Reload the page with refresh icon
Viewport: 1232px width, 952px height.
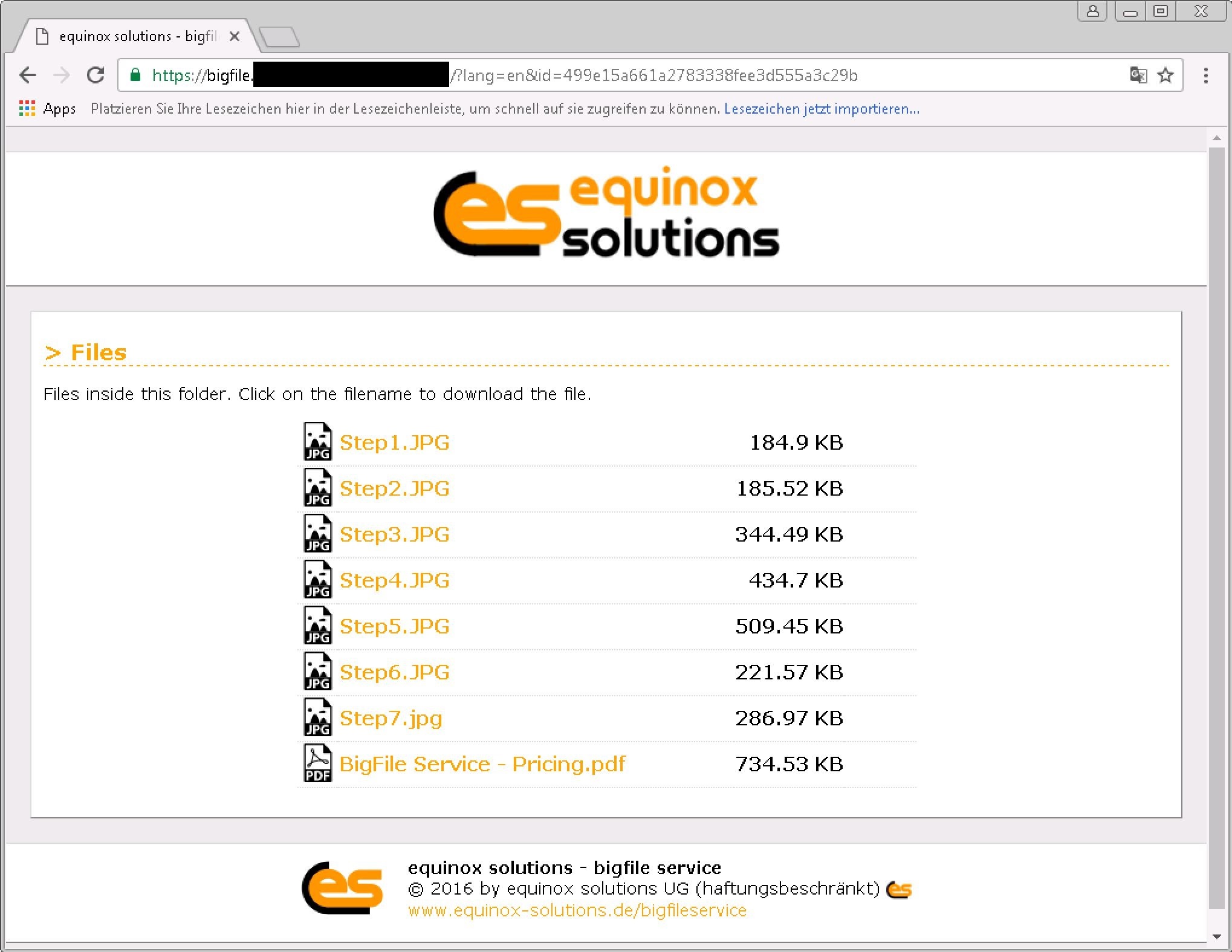point(96,75)
